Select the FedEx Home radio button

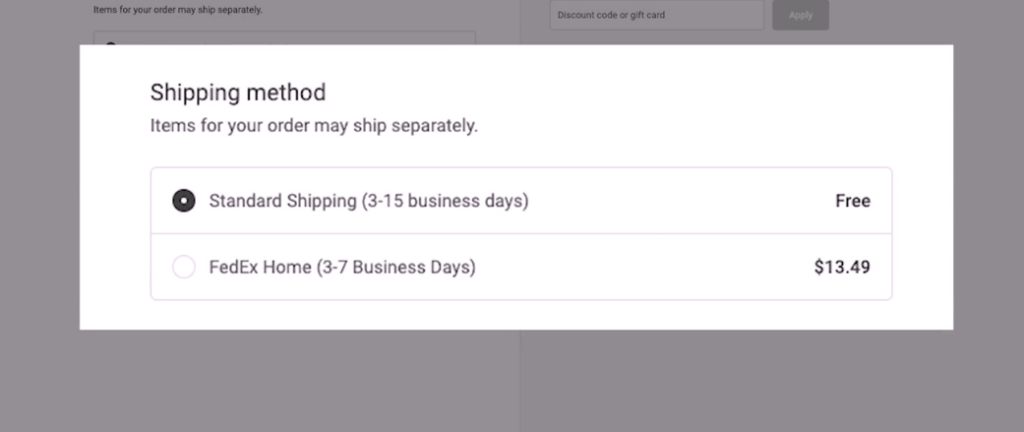click(184, 268)
